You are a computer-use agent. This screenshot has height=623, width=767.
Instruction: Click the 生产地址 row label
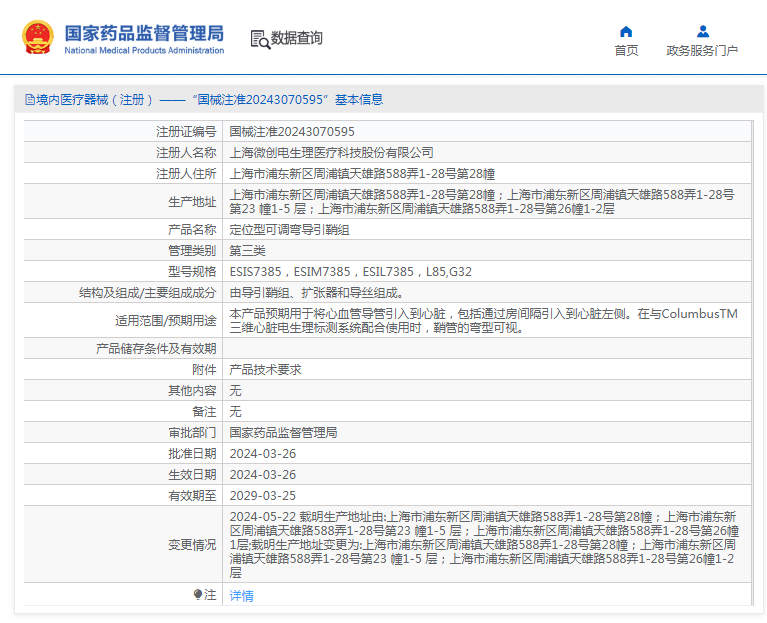[x=192, y=201]
